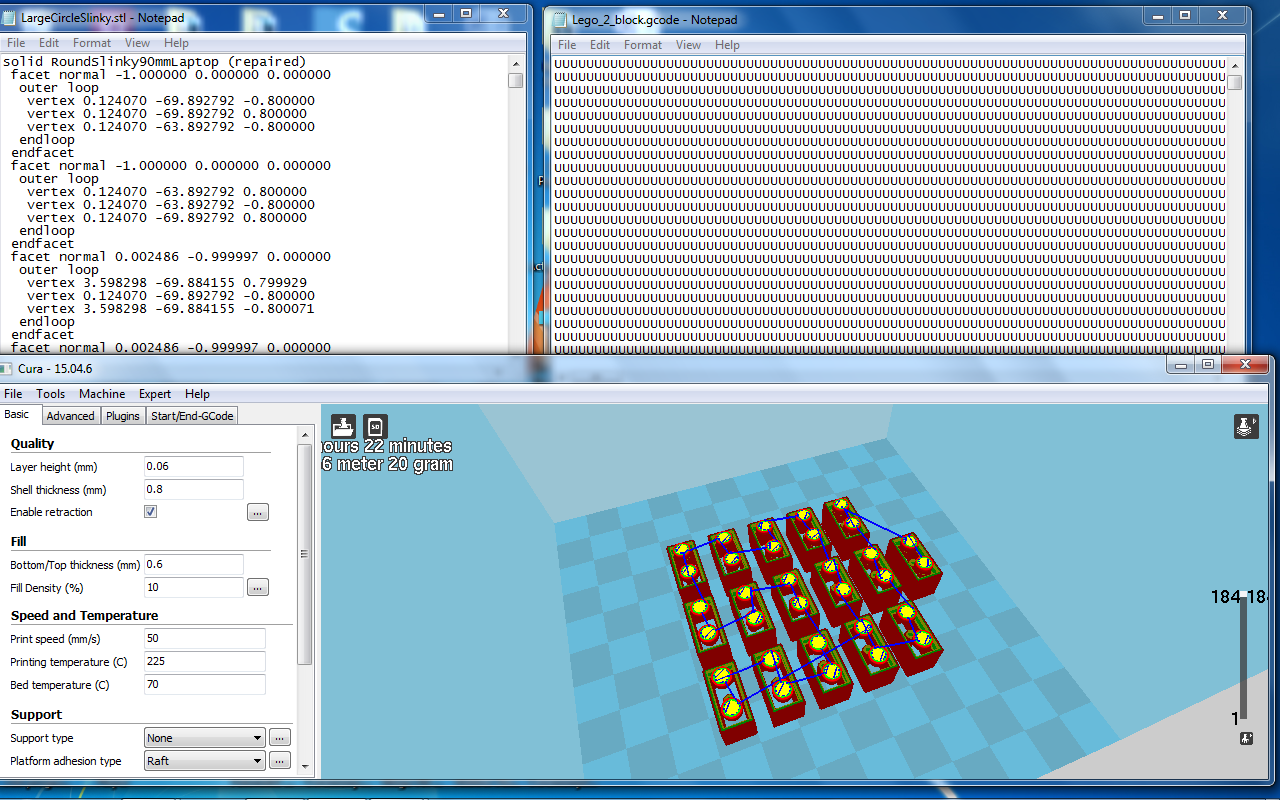Switch to the Start/End-GCode tab
The height and width of the screenshot is (800, 1280).
click(x=191, y=416)
